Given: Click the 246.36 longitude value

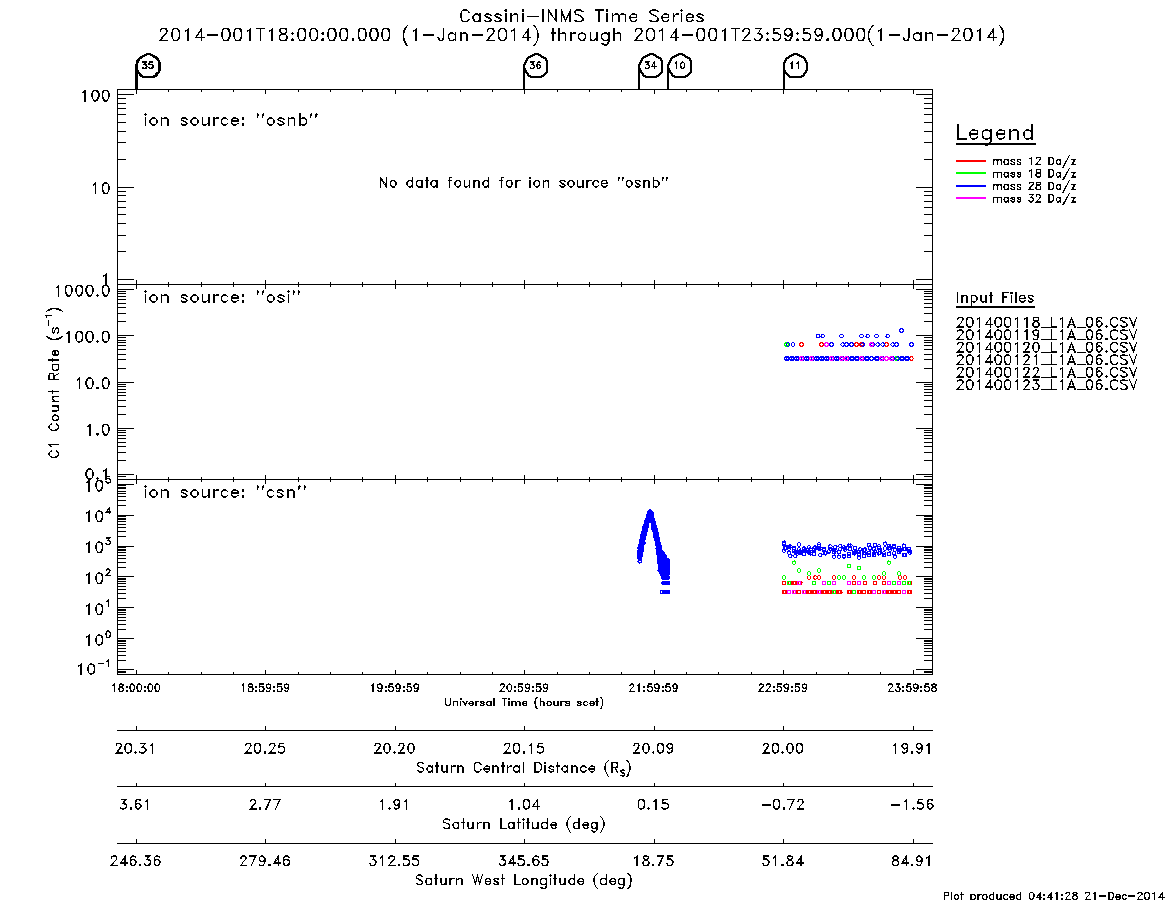Looking at the screenshot, I should (135, 861).
